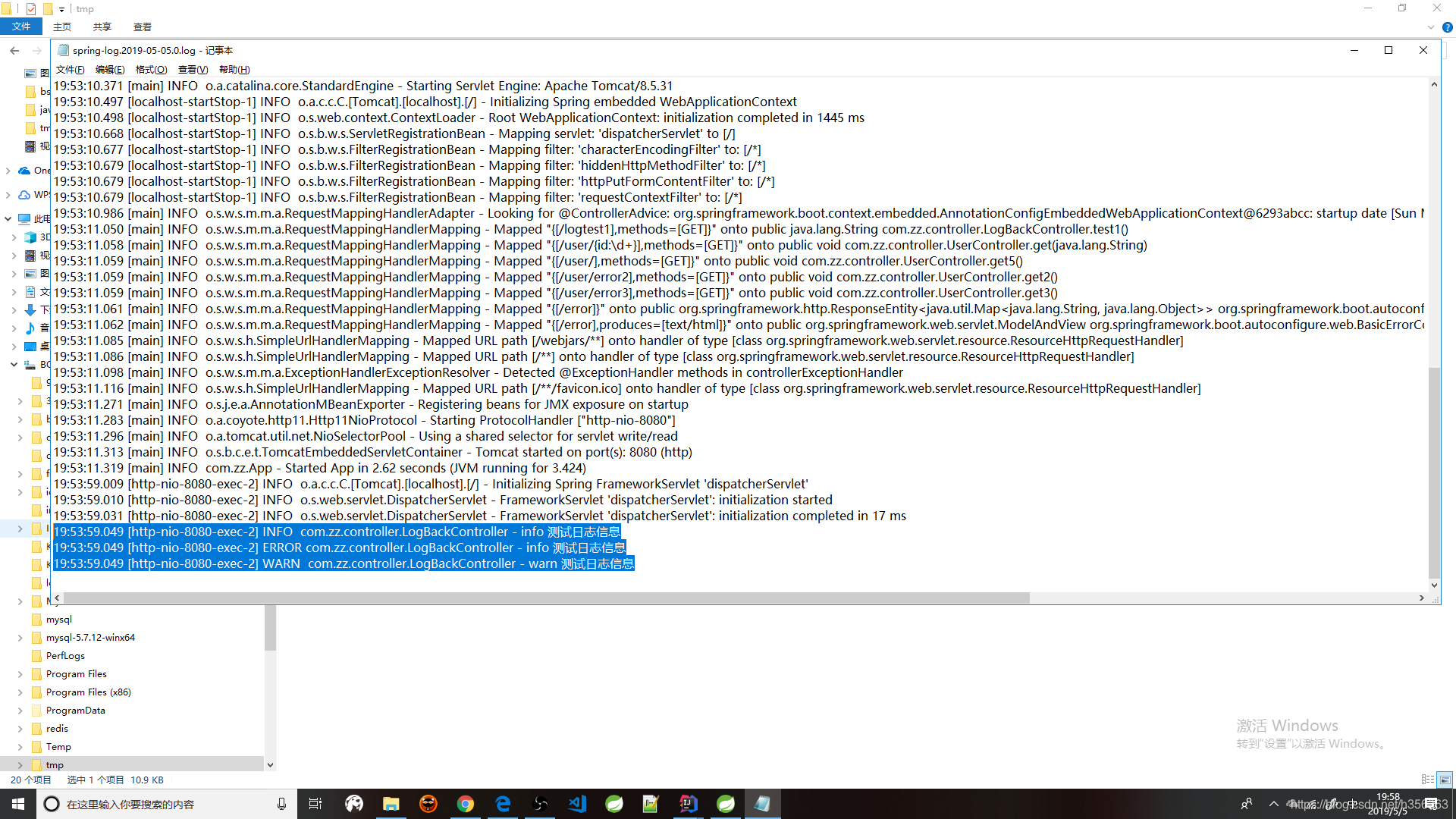Show hidden system tray icons
This screenshot has height=819, width=1456.
click(x=1274, y=804)
